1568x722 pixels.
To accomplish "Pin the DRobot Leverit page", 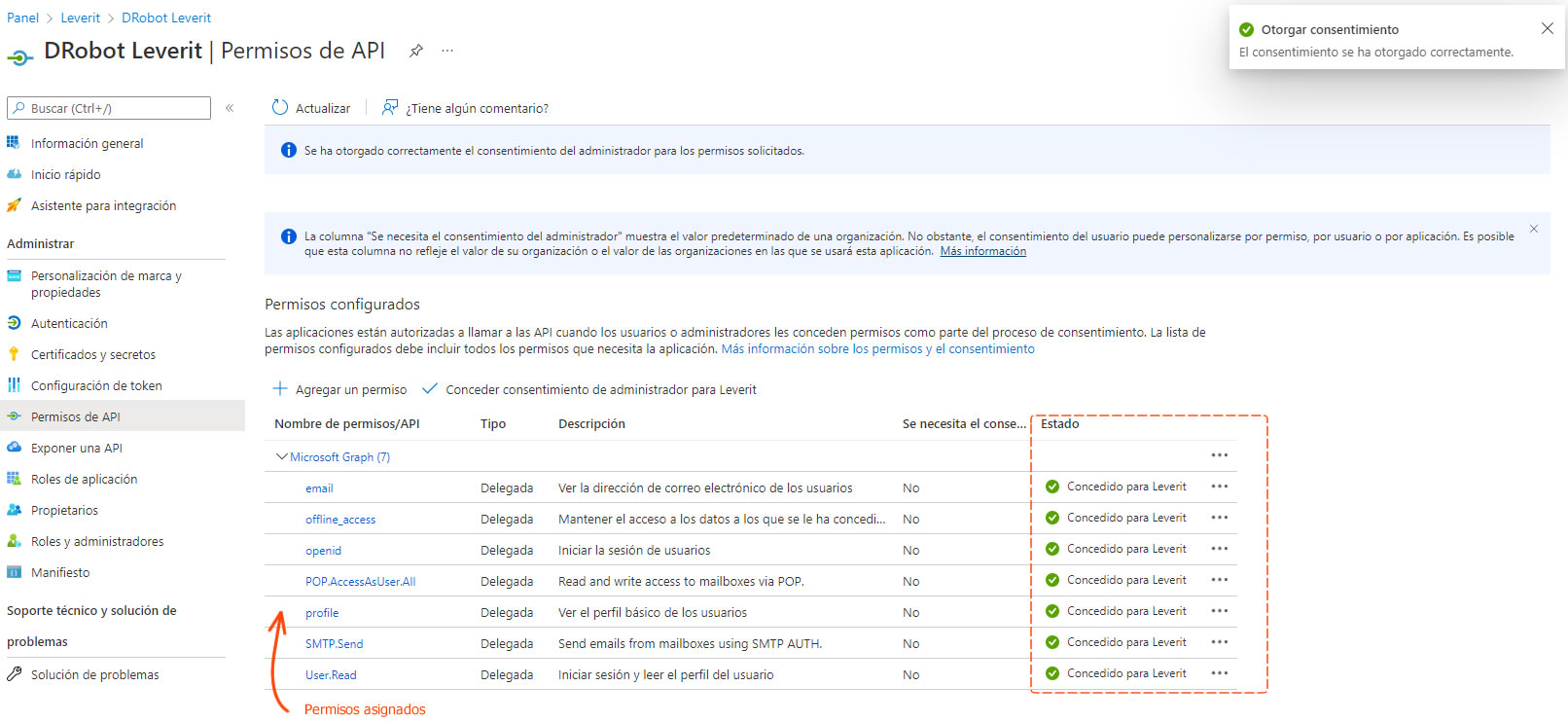I will 416,51.
